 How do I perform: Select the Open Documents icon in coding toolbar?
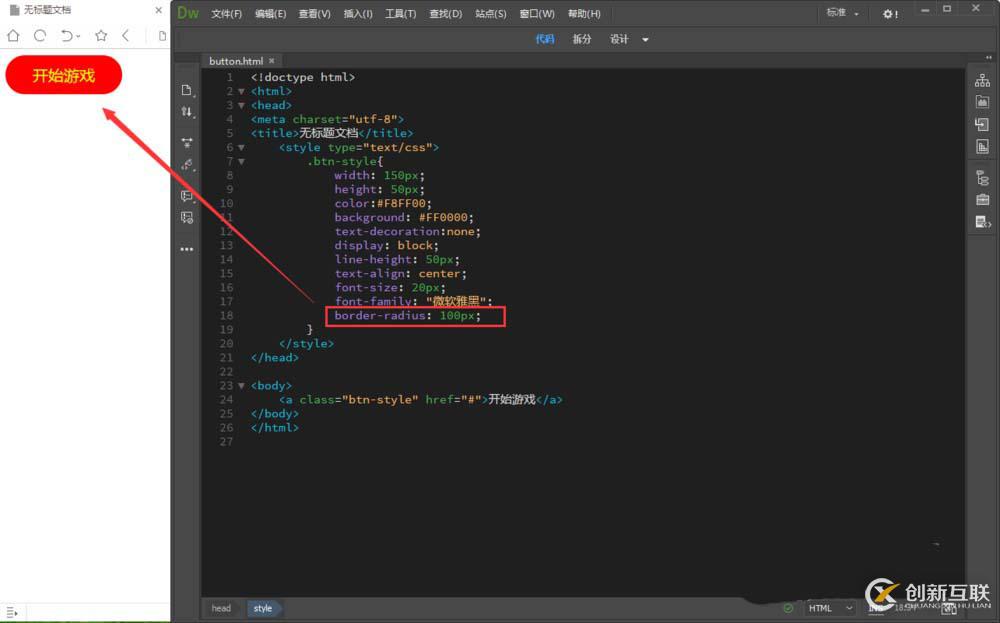187,89
